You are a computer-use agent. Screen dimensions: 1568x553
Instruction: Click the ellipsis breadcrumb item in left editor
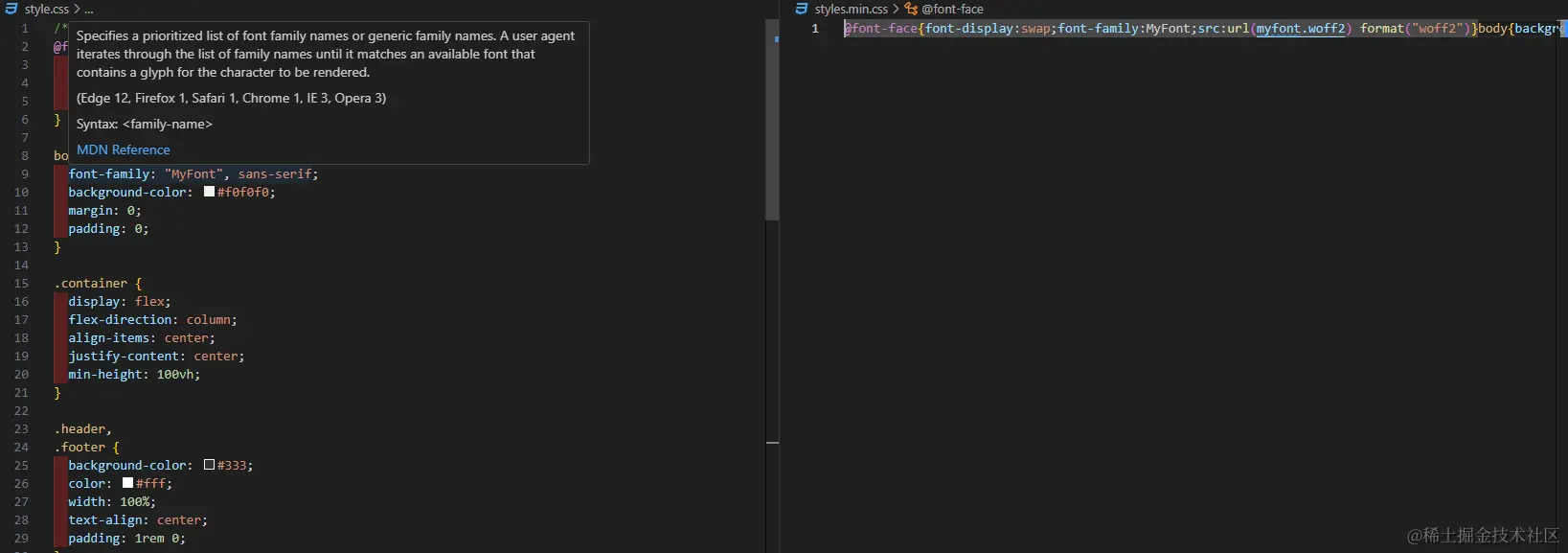tap(89, 9)
